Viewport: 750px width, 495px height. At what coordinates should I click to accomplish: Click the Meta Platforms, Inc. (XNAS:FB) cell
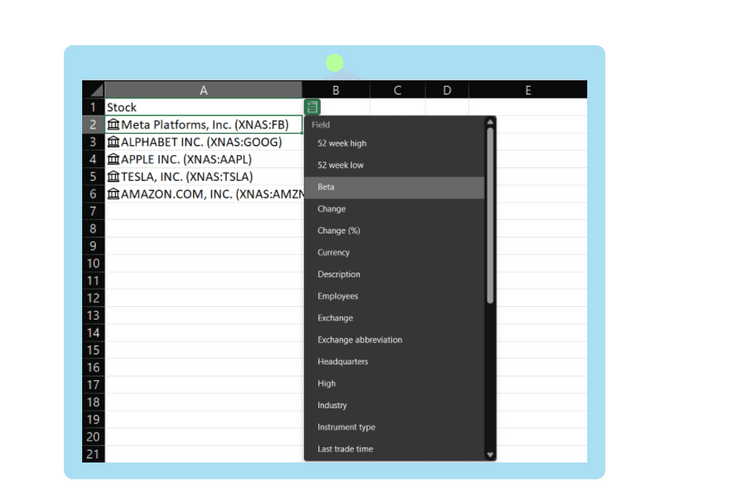[x=203, y=125]
